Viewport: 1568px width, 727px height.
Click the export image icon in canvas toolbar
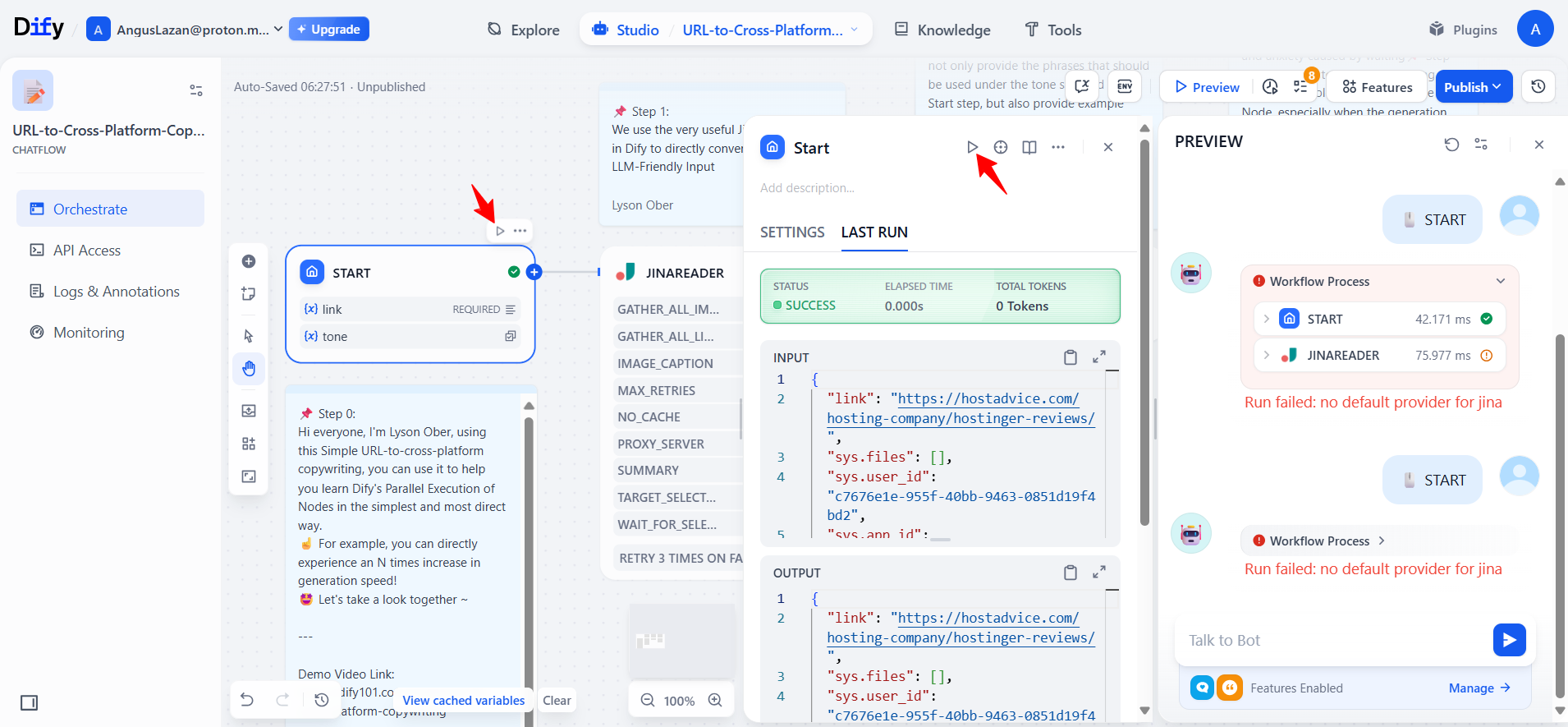(x=249, y=411)
